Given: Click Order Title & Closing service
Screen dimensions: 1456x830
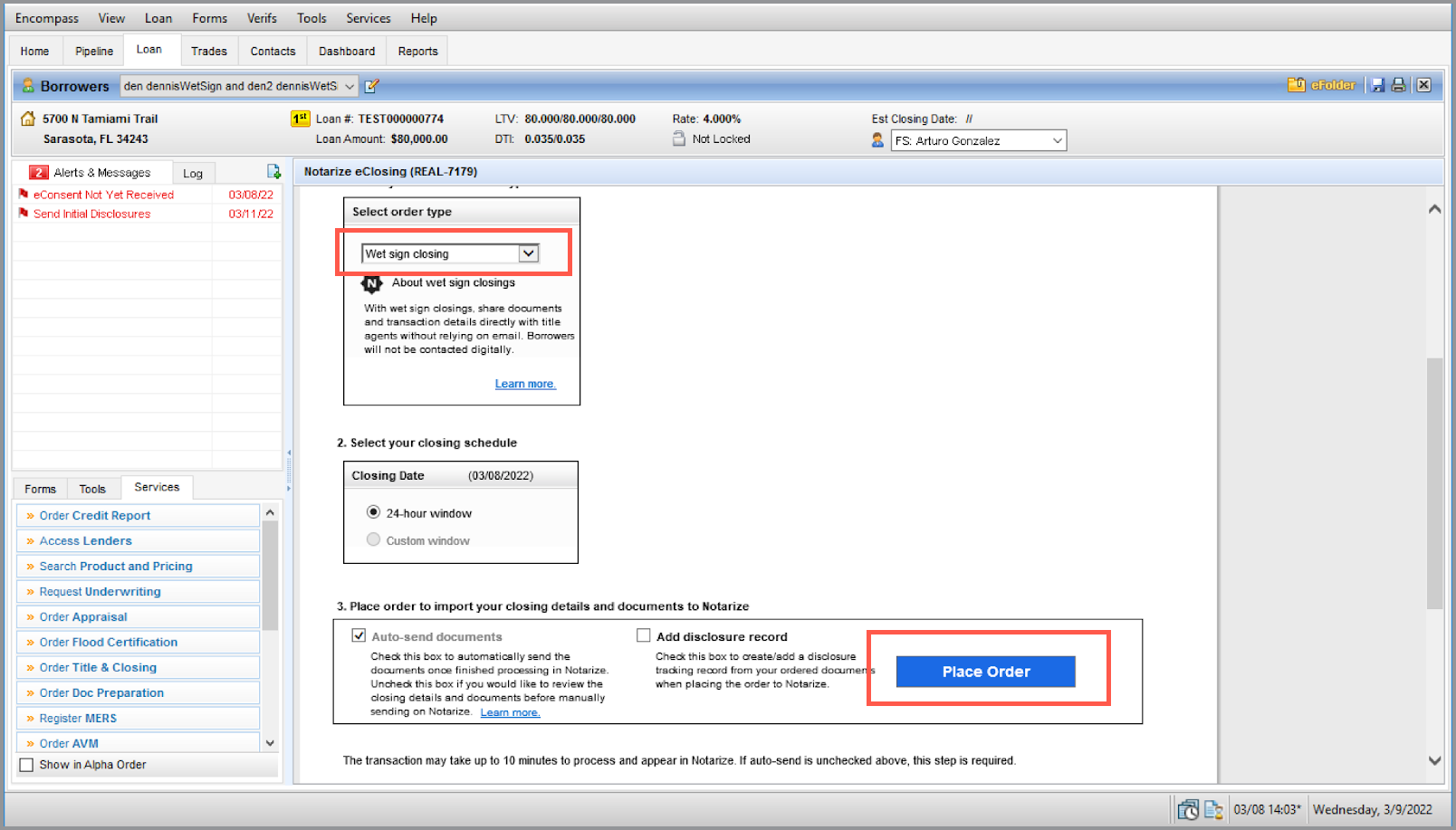Looking at the screenshot, I should click(x=138, y=667).
